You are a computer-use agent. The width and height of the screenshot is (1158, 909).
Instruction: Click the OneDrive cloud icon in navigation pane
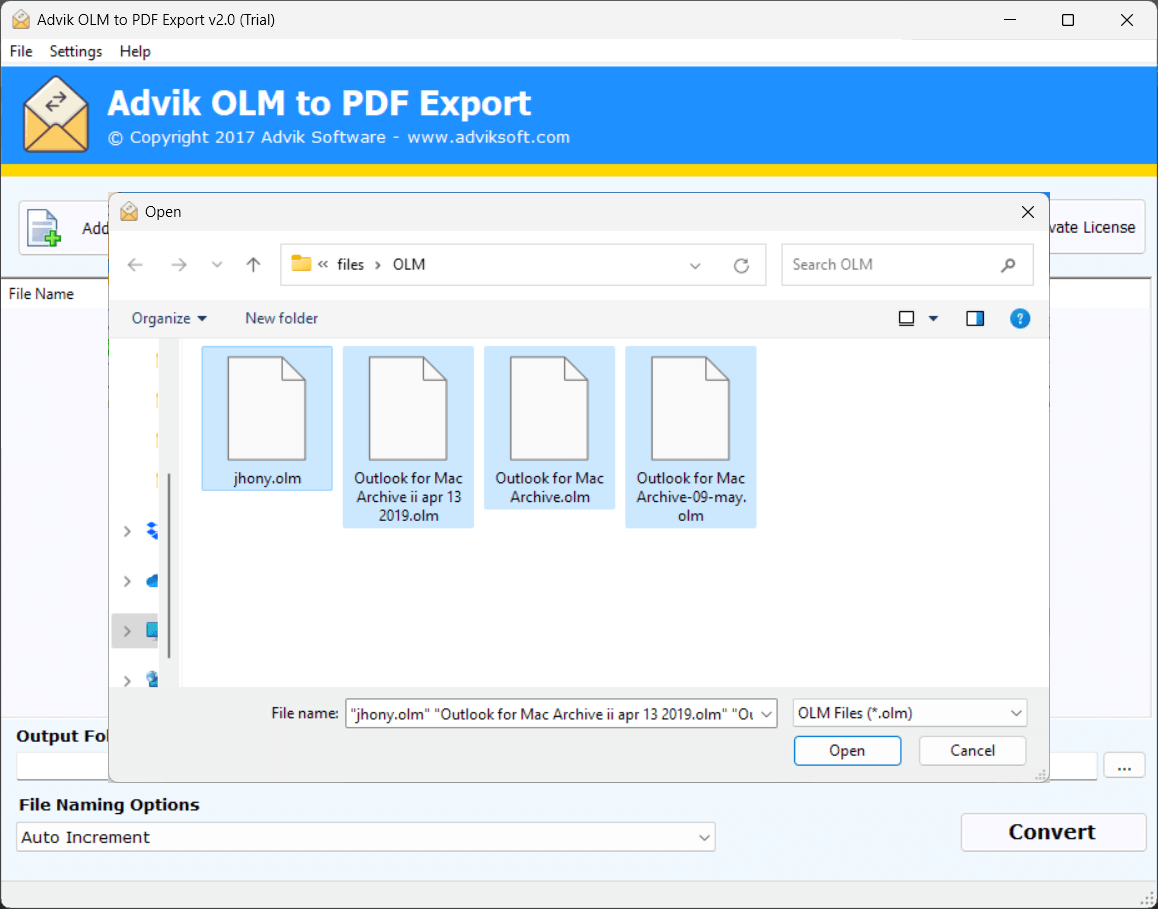(152, 581)
